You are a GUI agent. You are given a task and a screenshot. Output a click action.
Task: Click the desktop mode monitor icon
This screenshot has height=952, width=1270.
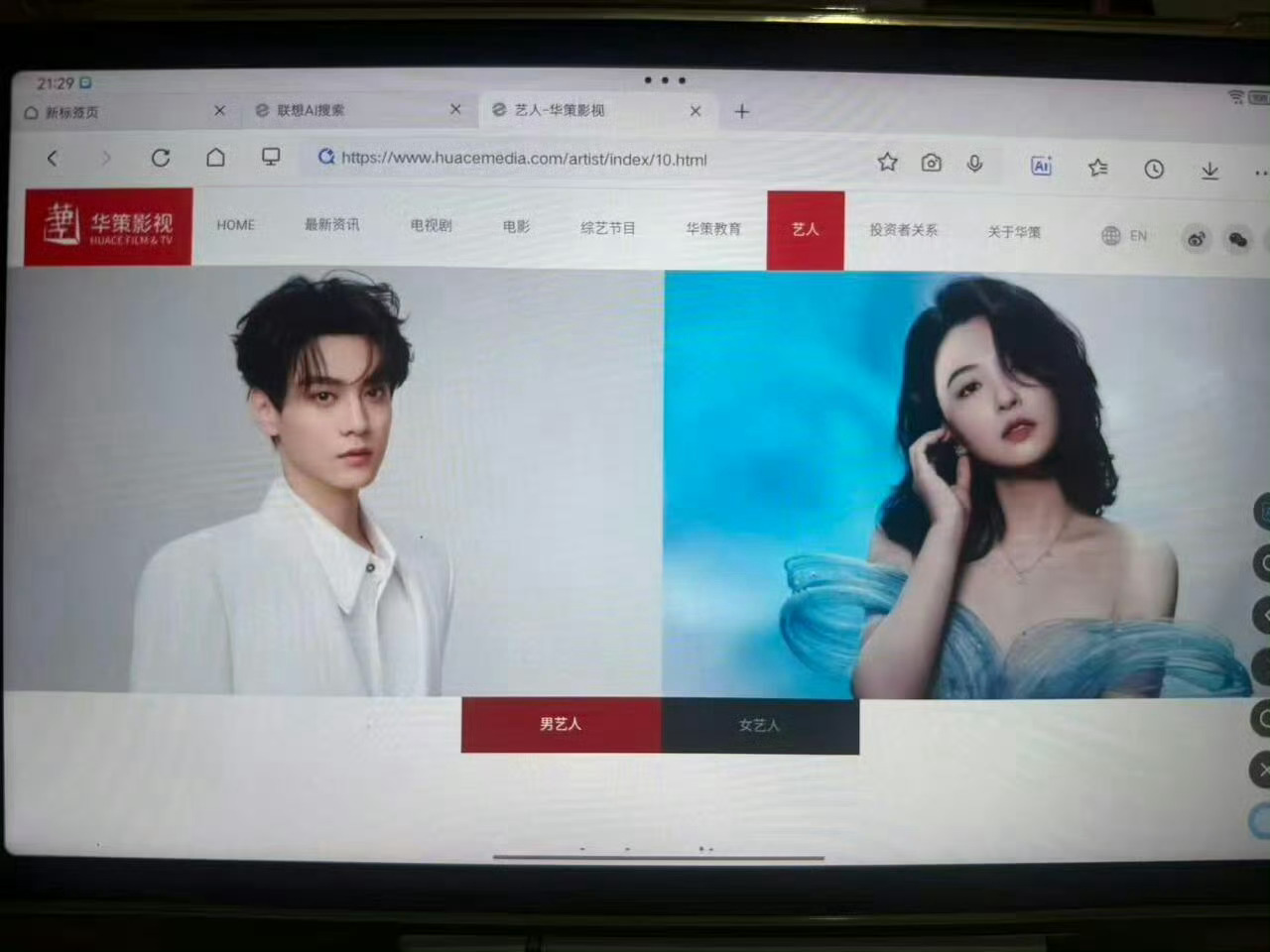click(270, 157)
